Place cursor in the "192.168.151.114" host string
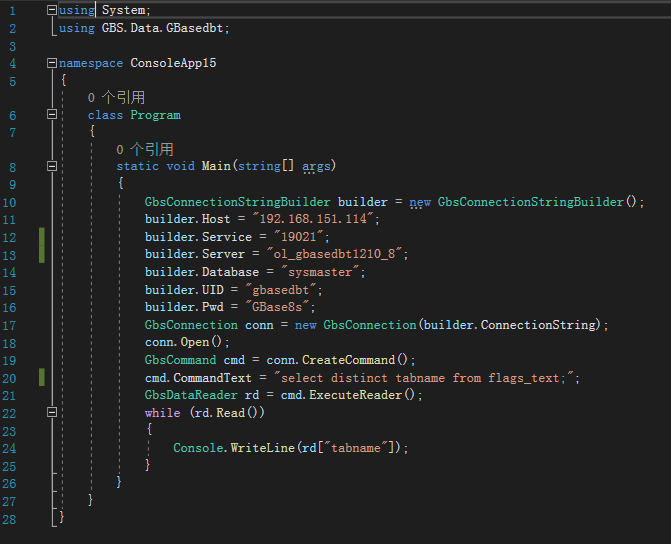The height and width of the screenshot is (544, 671). pos(316,219)
